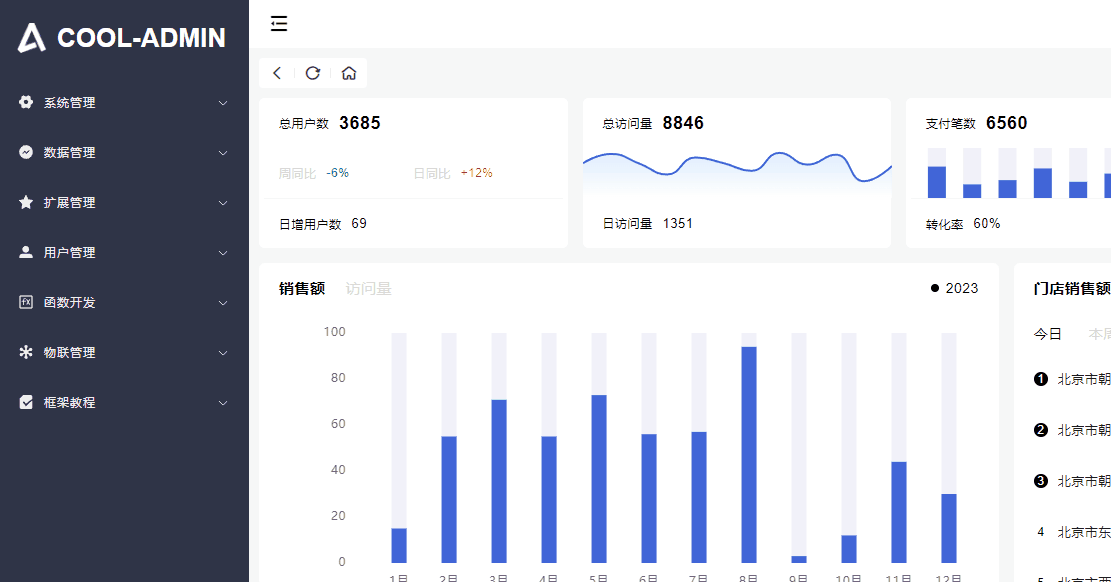
Task: Click the fx icon beside 函数开发
Action: coord(26,302)
